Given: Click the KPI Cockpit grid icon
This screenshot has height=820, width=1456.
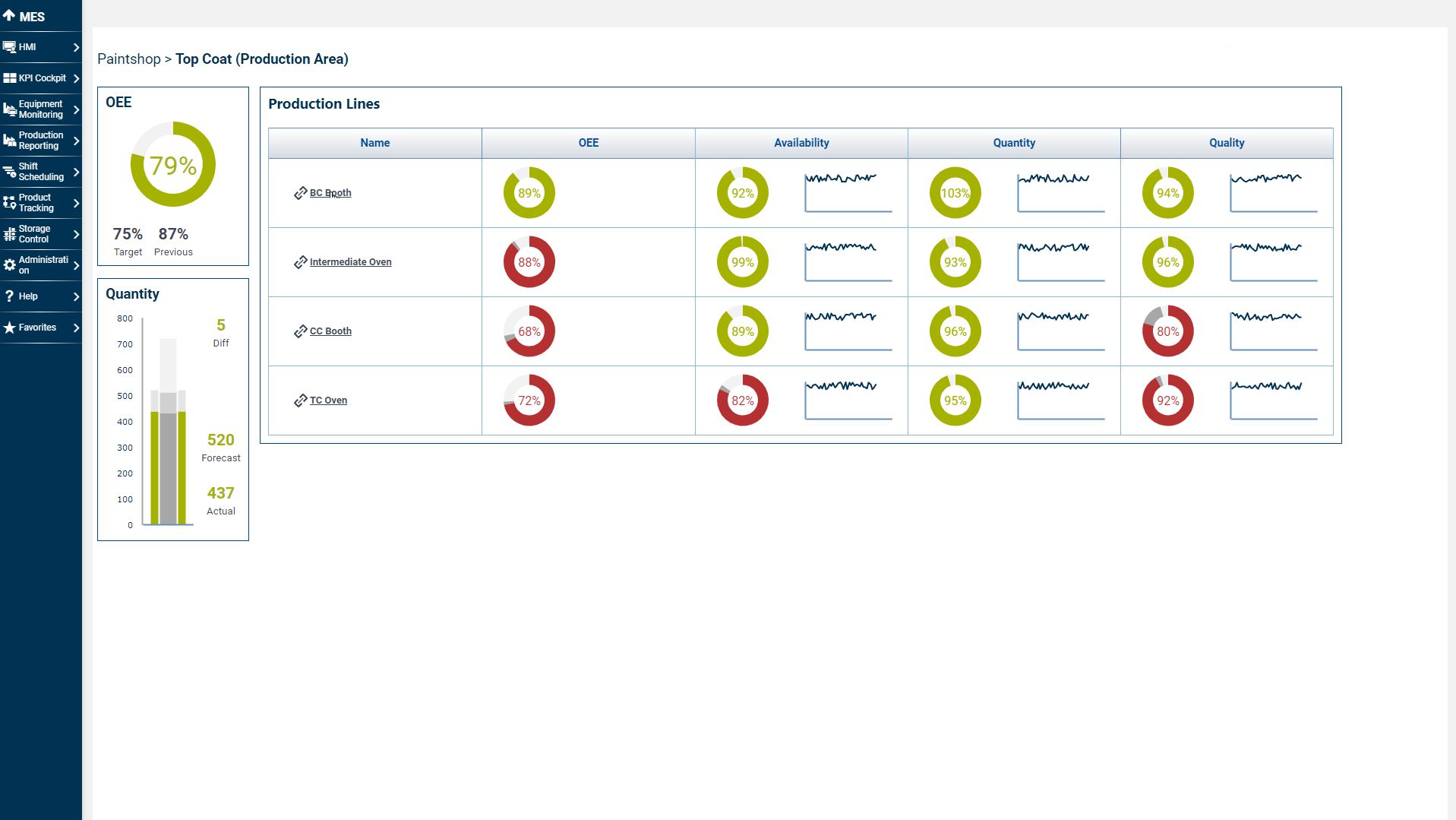Looking at the screenshot, I should pyautogui.click(x=9, y=78).
